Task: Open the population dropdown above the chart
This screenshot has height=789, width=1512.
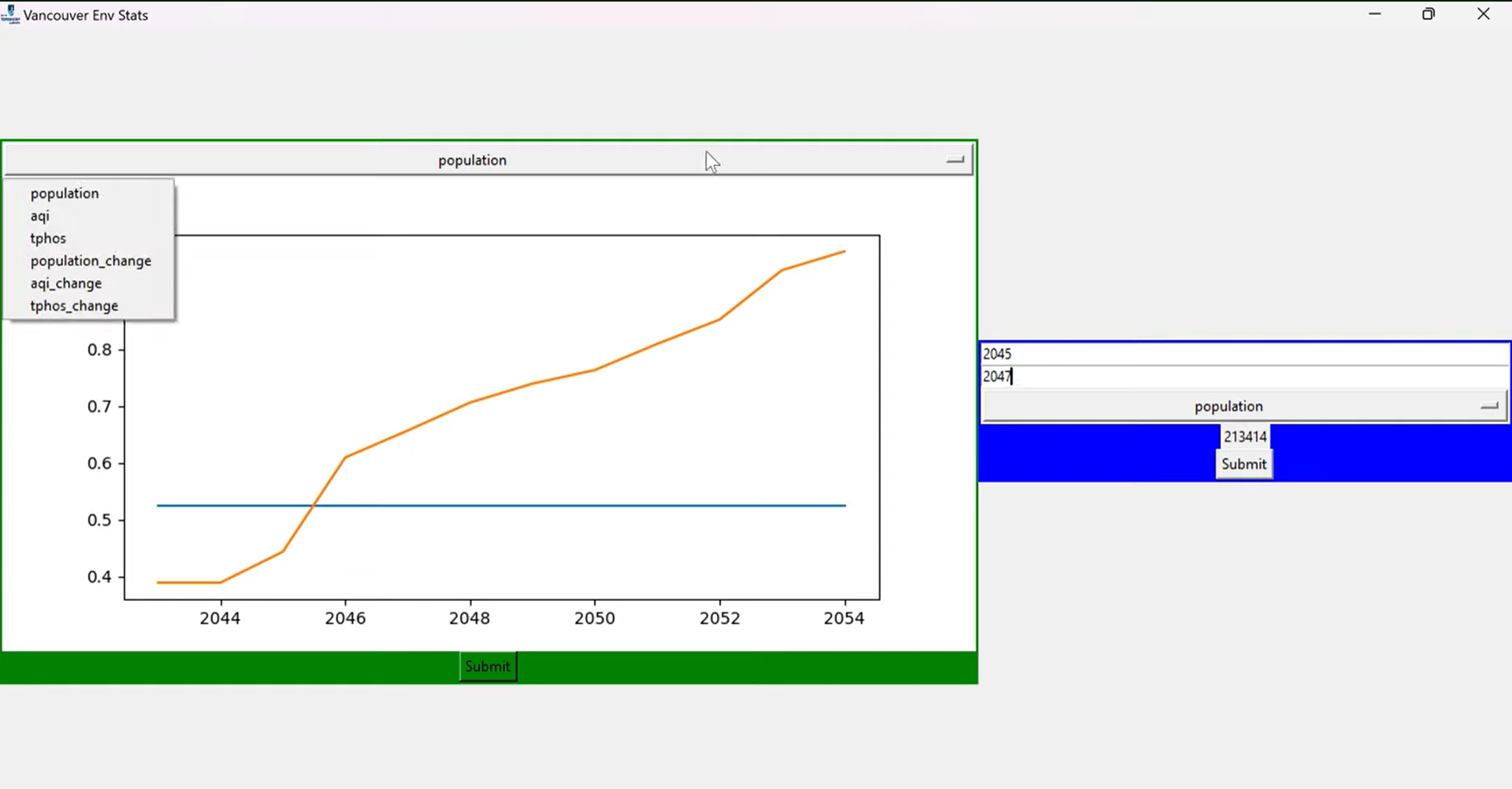Action: click(x=489, y=160)
